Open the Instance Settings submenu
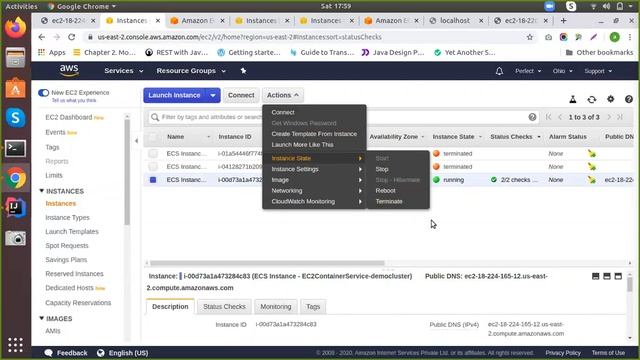Screen dimensions: 640x360 click(314, 169)
